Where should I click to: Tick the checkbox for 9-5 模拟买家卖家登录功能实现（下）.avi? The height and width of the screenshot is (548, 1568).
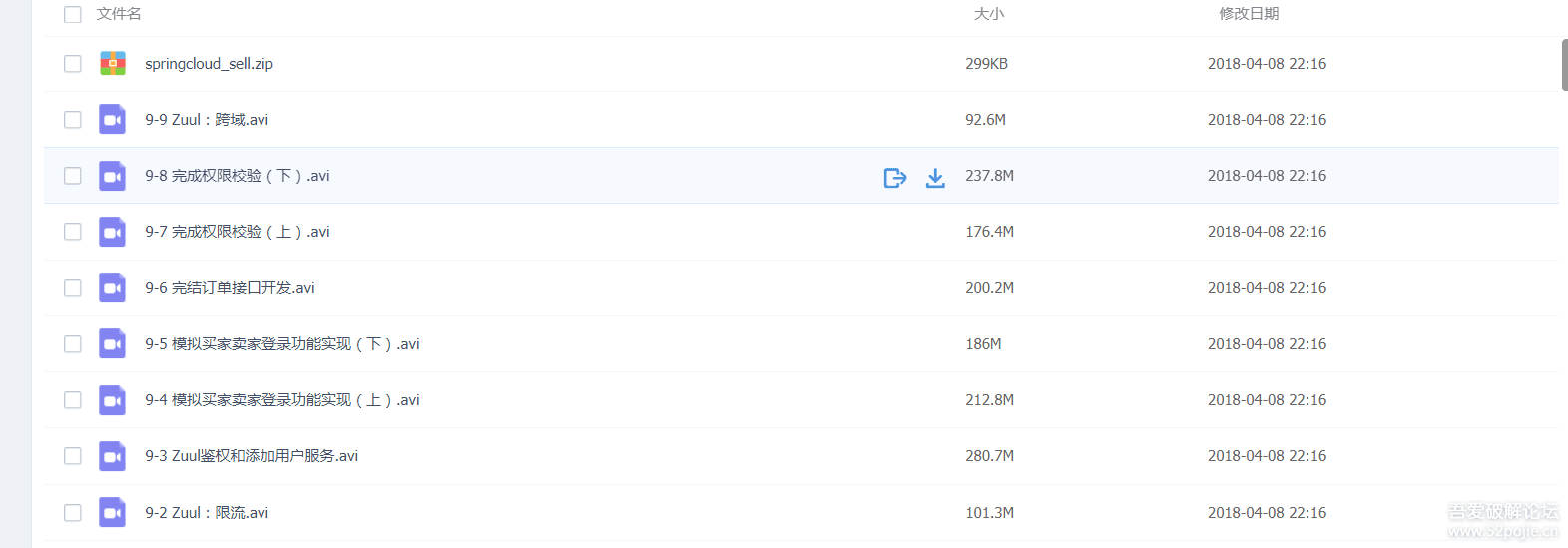(x=73, y=343)
